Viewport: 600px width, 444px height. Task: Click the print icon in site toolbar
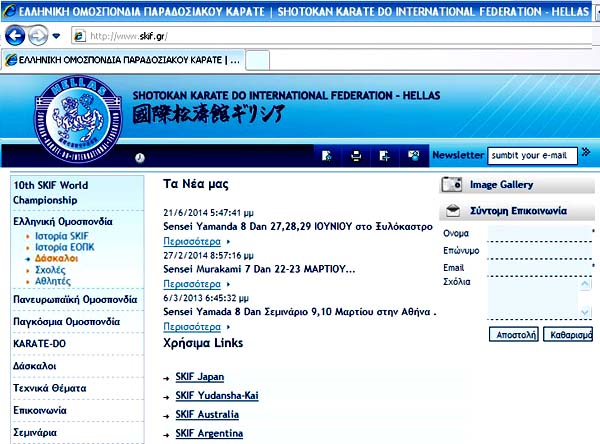click(355, 155)
